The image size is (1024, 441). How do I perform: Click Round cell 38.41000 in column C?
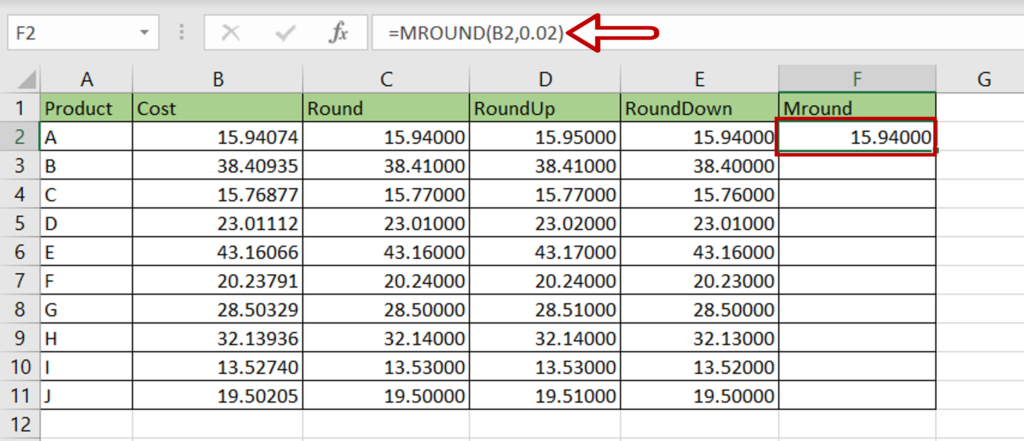(x=386, y=165)
